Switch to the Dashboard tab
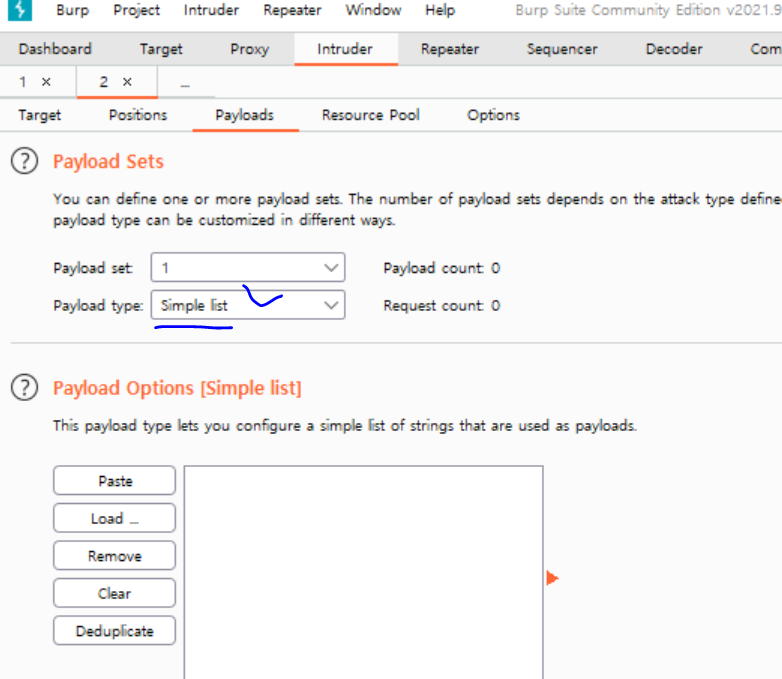 (x=55, y=49)
